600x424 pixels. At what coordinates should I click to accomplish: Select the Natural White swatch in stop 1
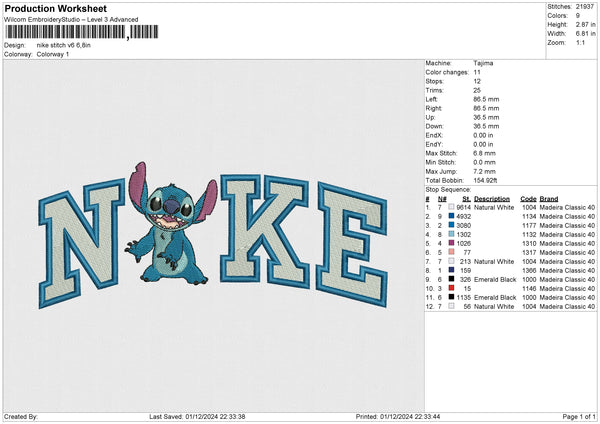tap(452, 207)
